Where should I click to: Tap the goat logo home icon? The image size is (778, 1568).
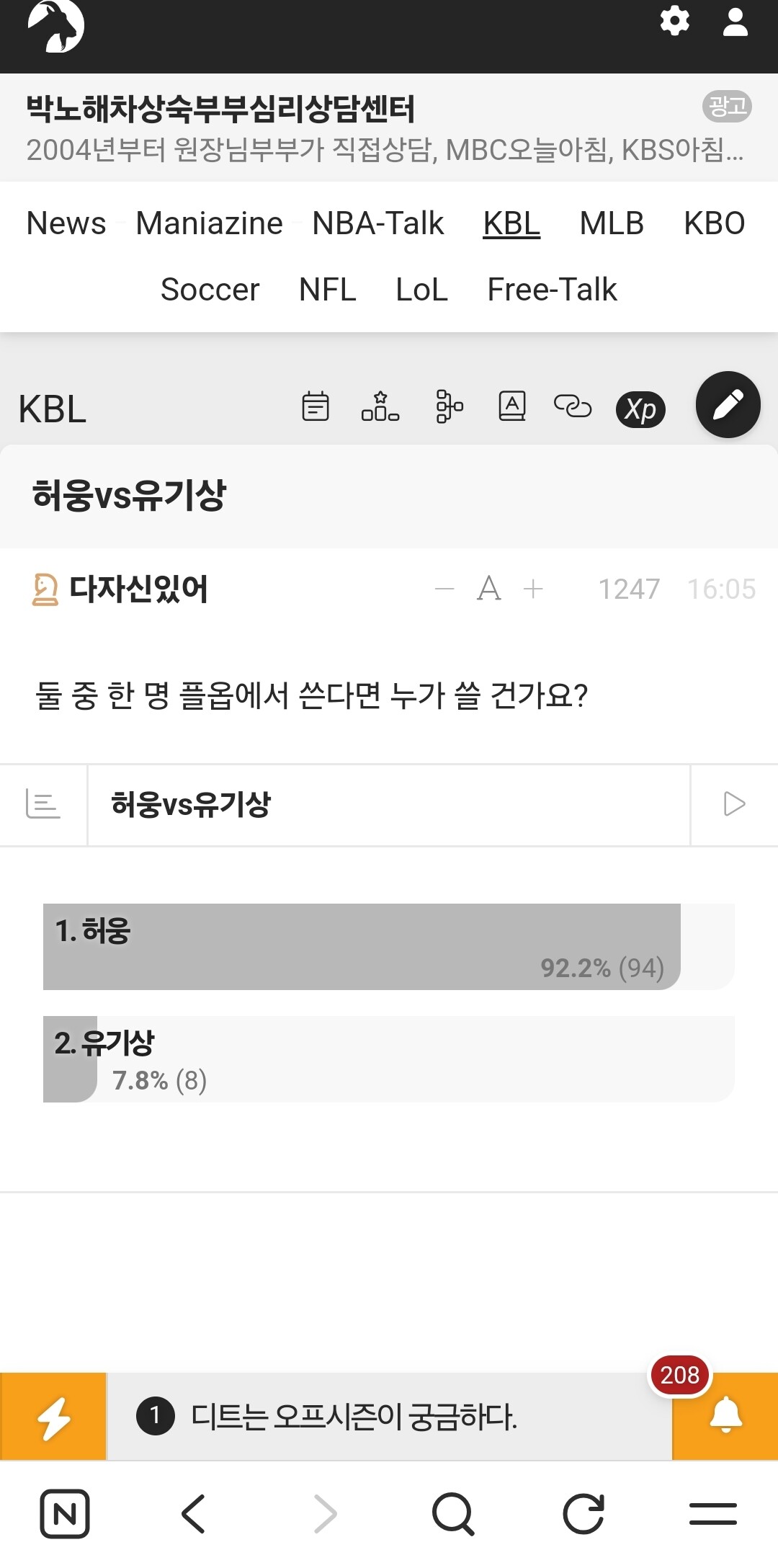55,26
